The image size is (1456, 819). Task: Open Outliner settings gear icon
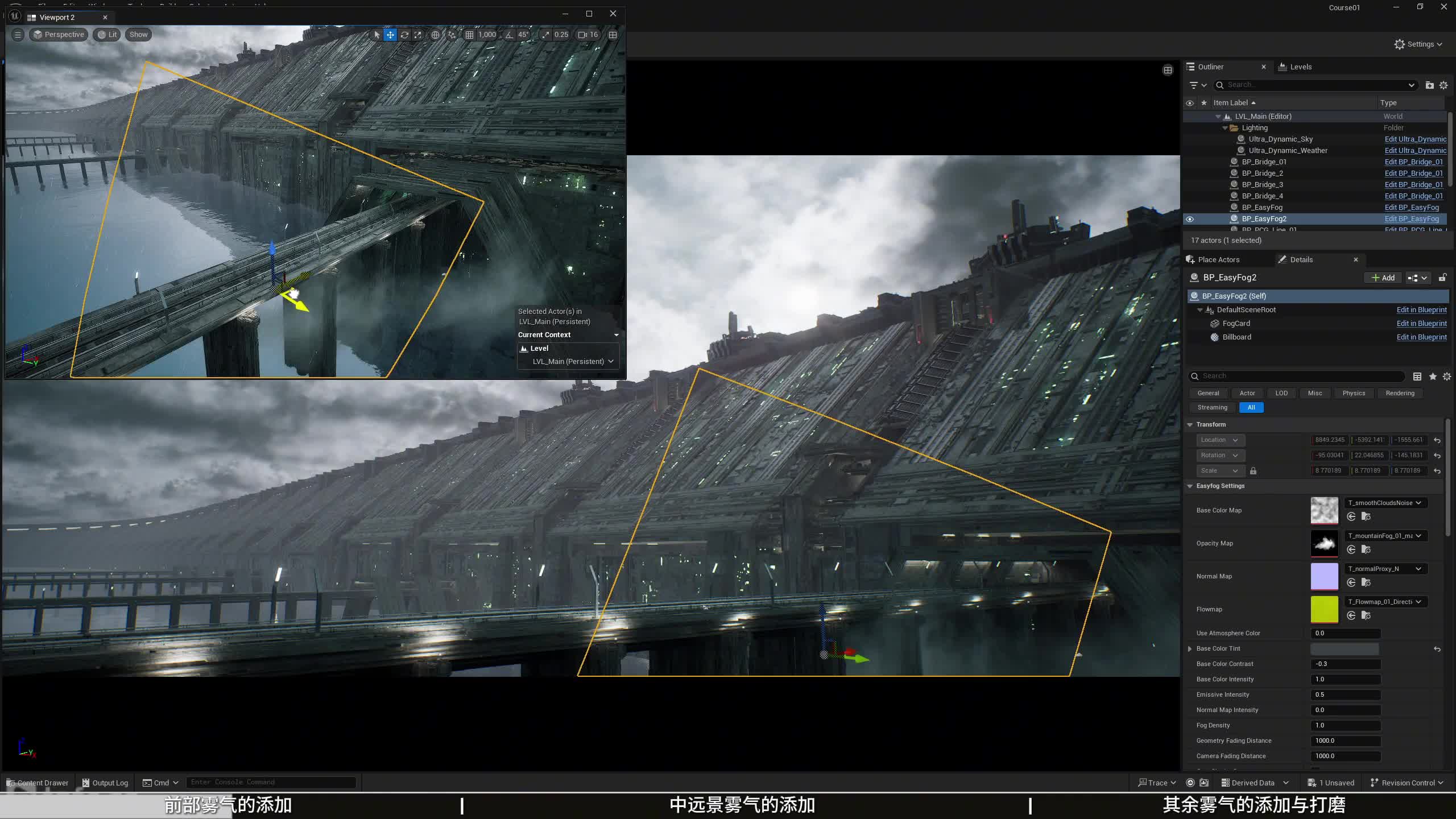(1443, 85)
